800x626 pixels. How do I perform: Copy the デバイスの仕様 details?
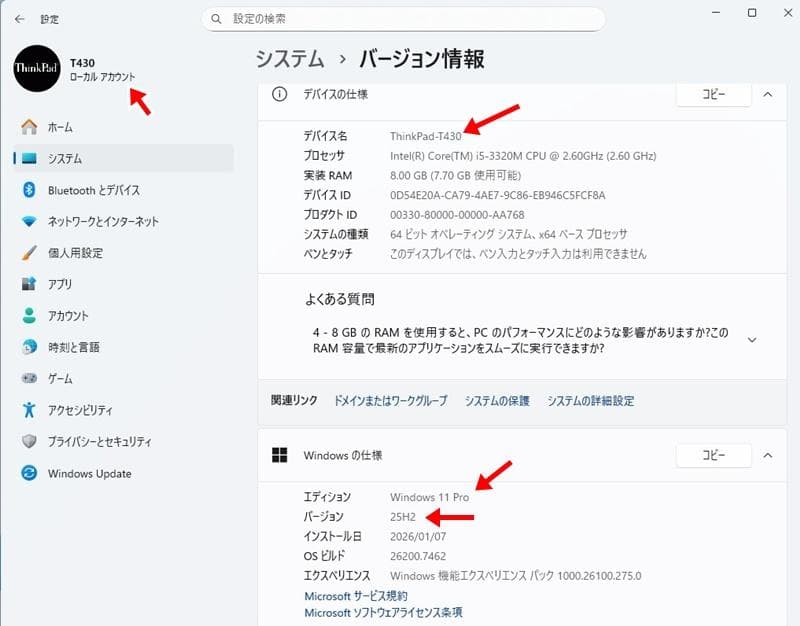point(713,94)
